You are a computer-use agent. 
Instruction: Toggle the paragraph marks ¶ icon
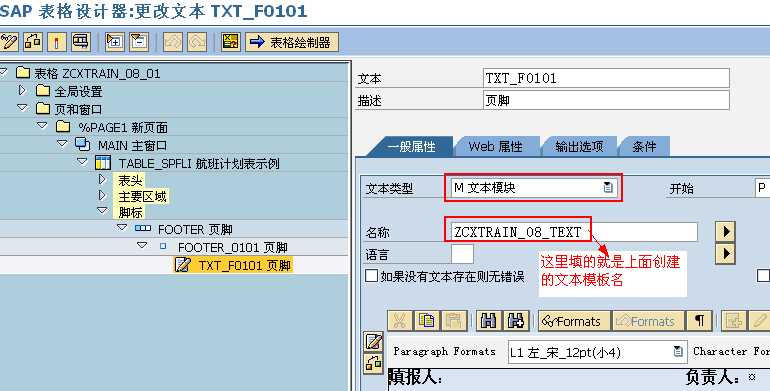pos(700,321)
